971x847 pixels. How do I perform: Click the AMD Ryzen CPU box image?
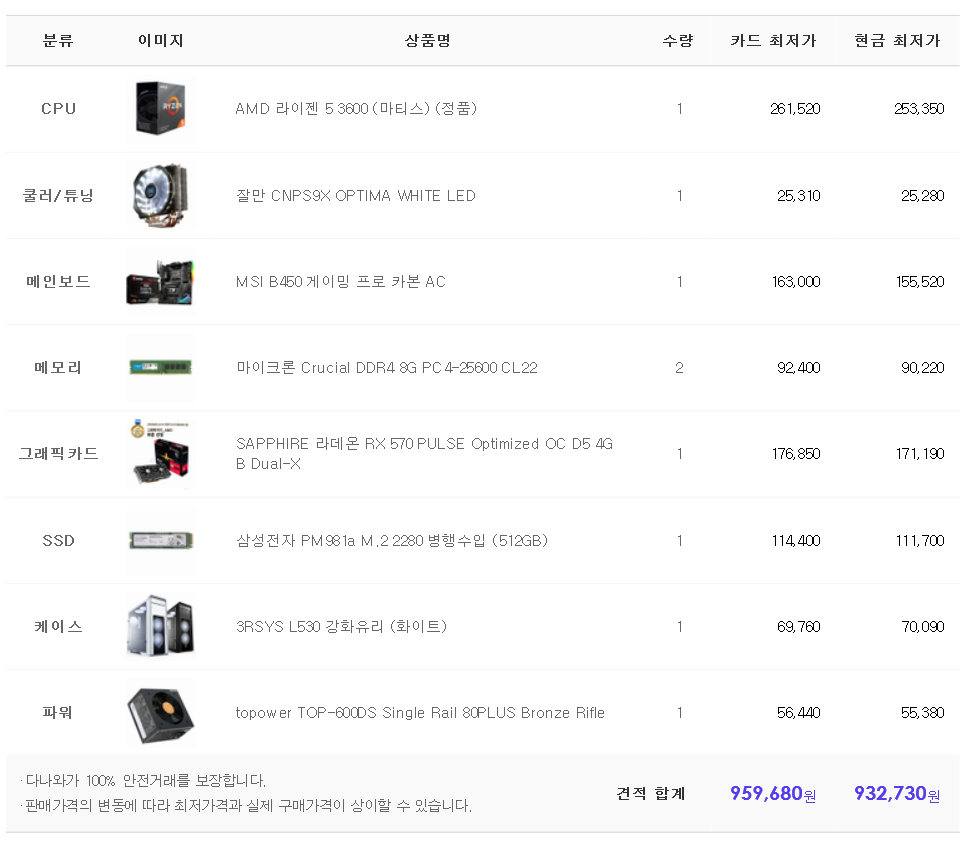(160, 108)
